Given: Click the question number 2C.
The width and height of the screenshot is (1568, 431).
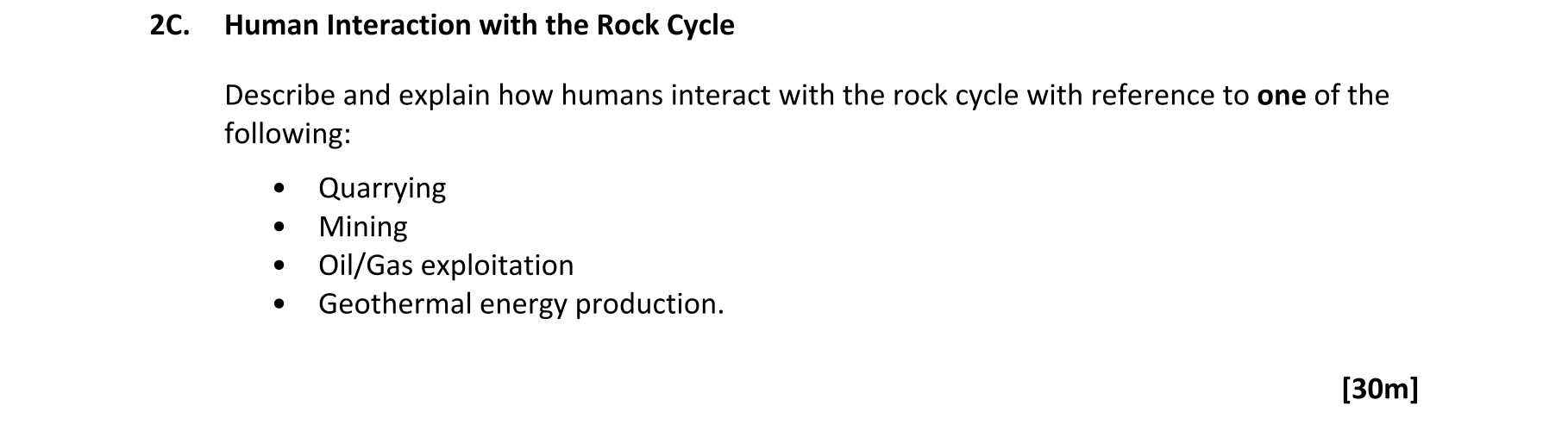Looking at the screenshot, I should (168, 26).
